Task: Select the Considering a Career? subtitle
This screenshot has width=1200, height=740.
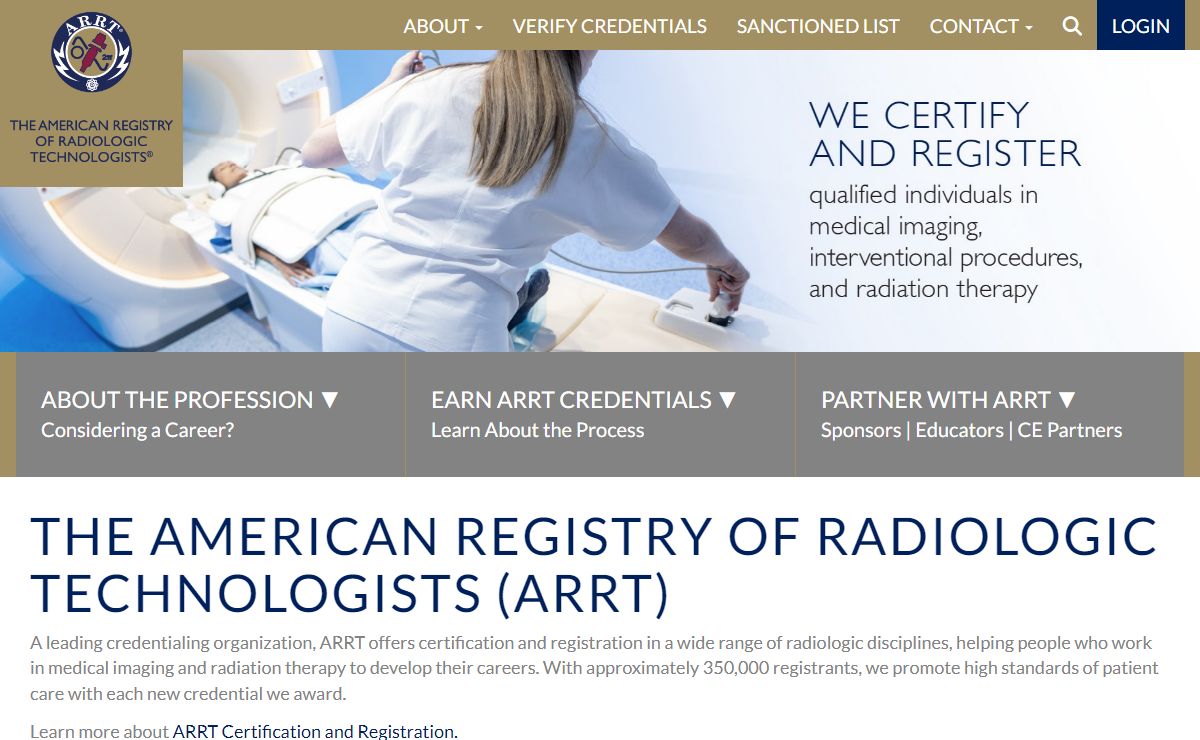Action: (x=138, y=430)
